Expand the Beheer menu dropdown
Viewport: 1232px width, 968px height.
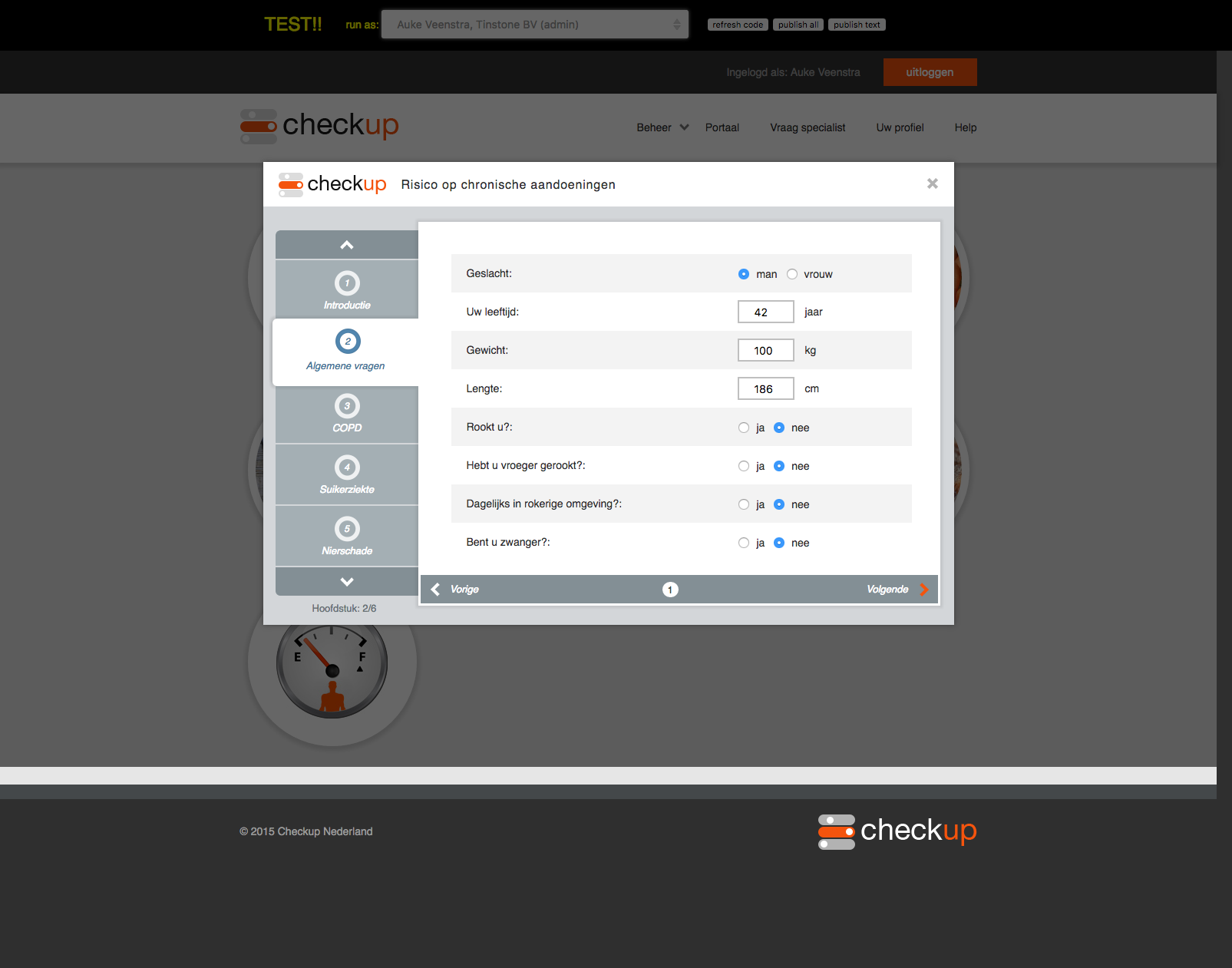[662, 127]
